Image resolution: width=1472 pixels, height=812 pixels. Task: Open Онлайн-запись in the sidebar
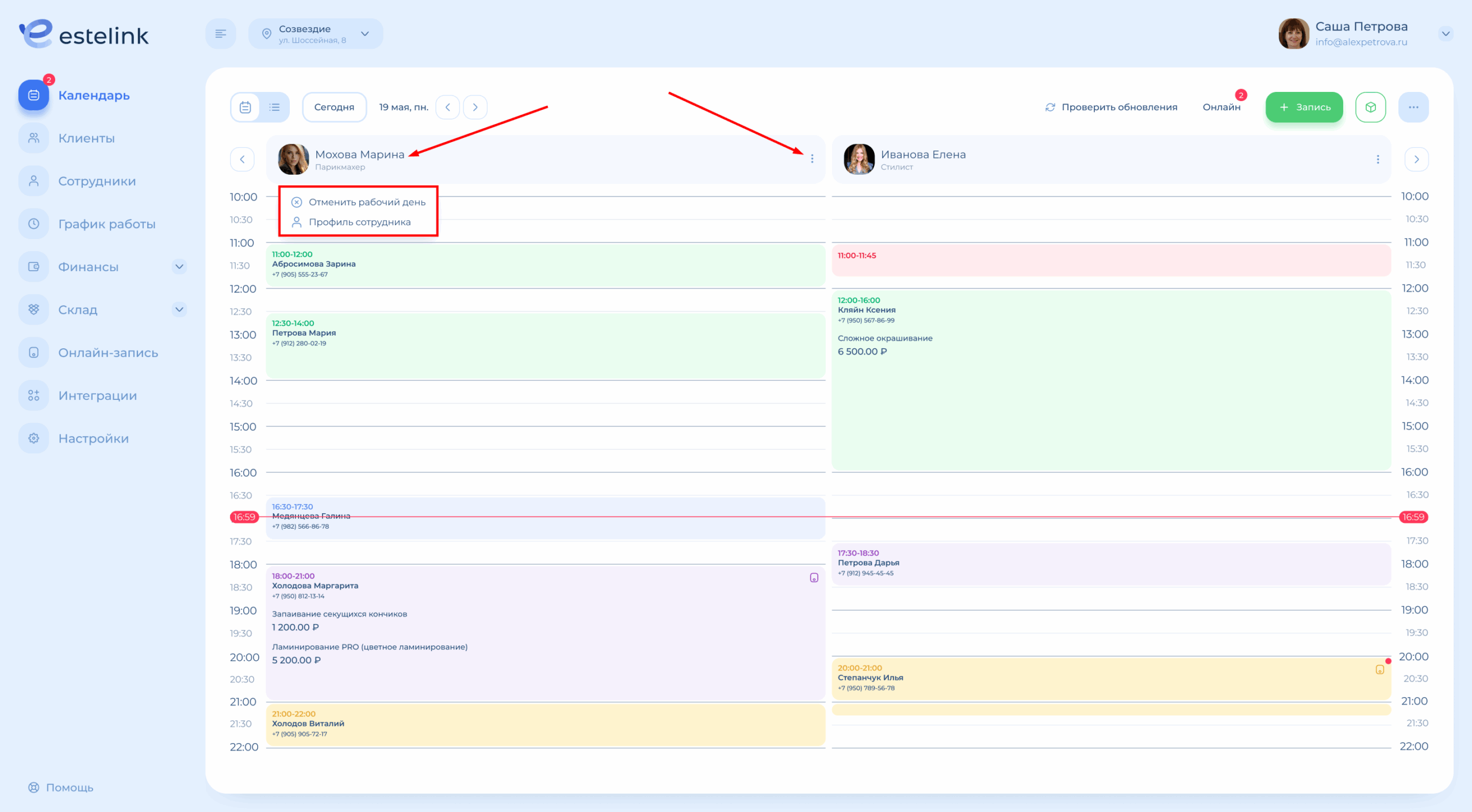(x=108, y=352)
